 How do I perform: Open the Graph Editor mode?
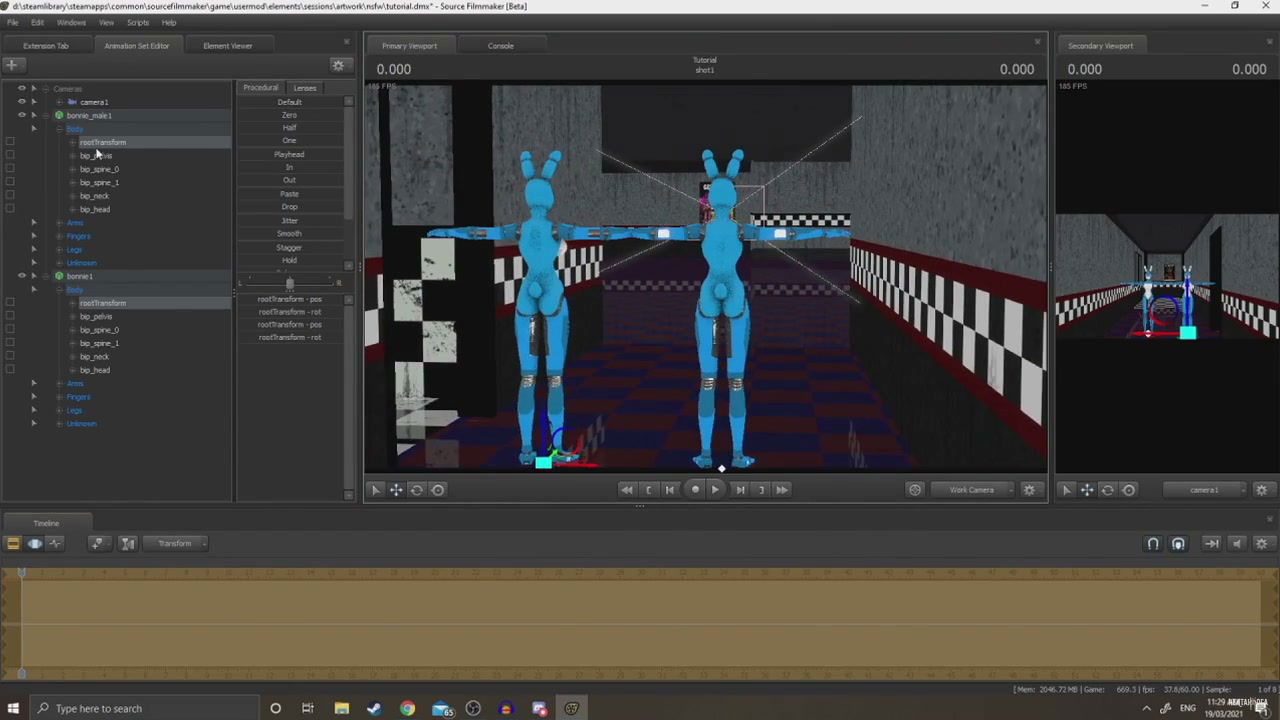(55, 543)
